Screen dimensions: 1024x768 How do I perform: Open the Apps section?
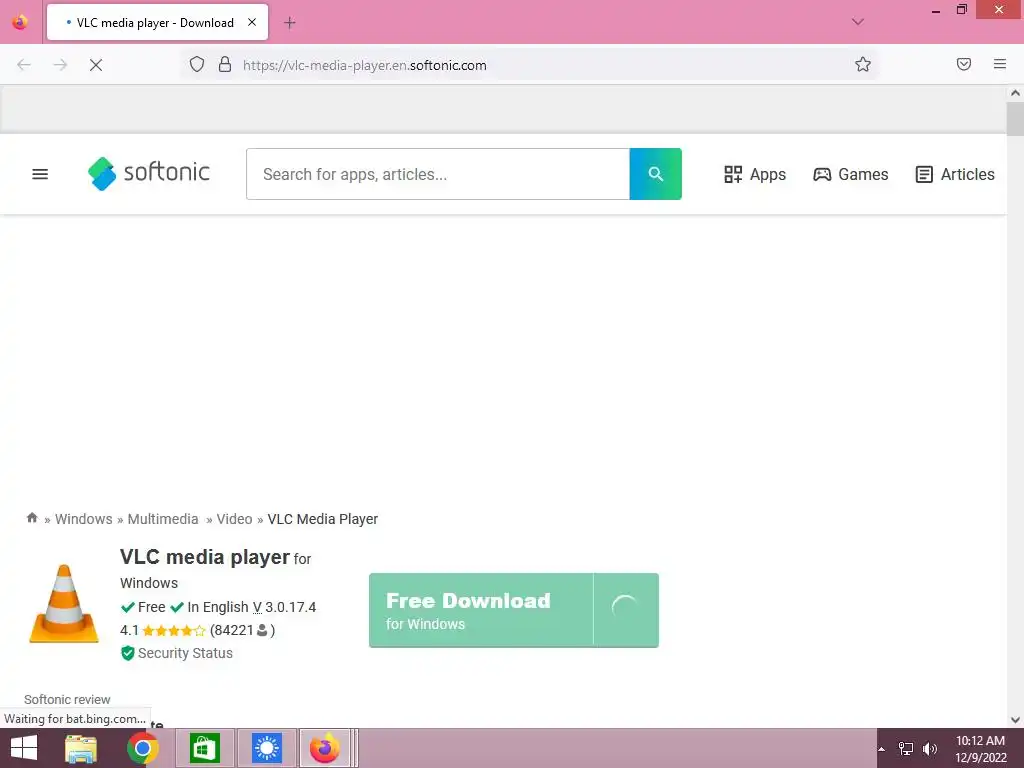754,174
